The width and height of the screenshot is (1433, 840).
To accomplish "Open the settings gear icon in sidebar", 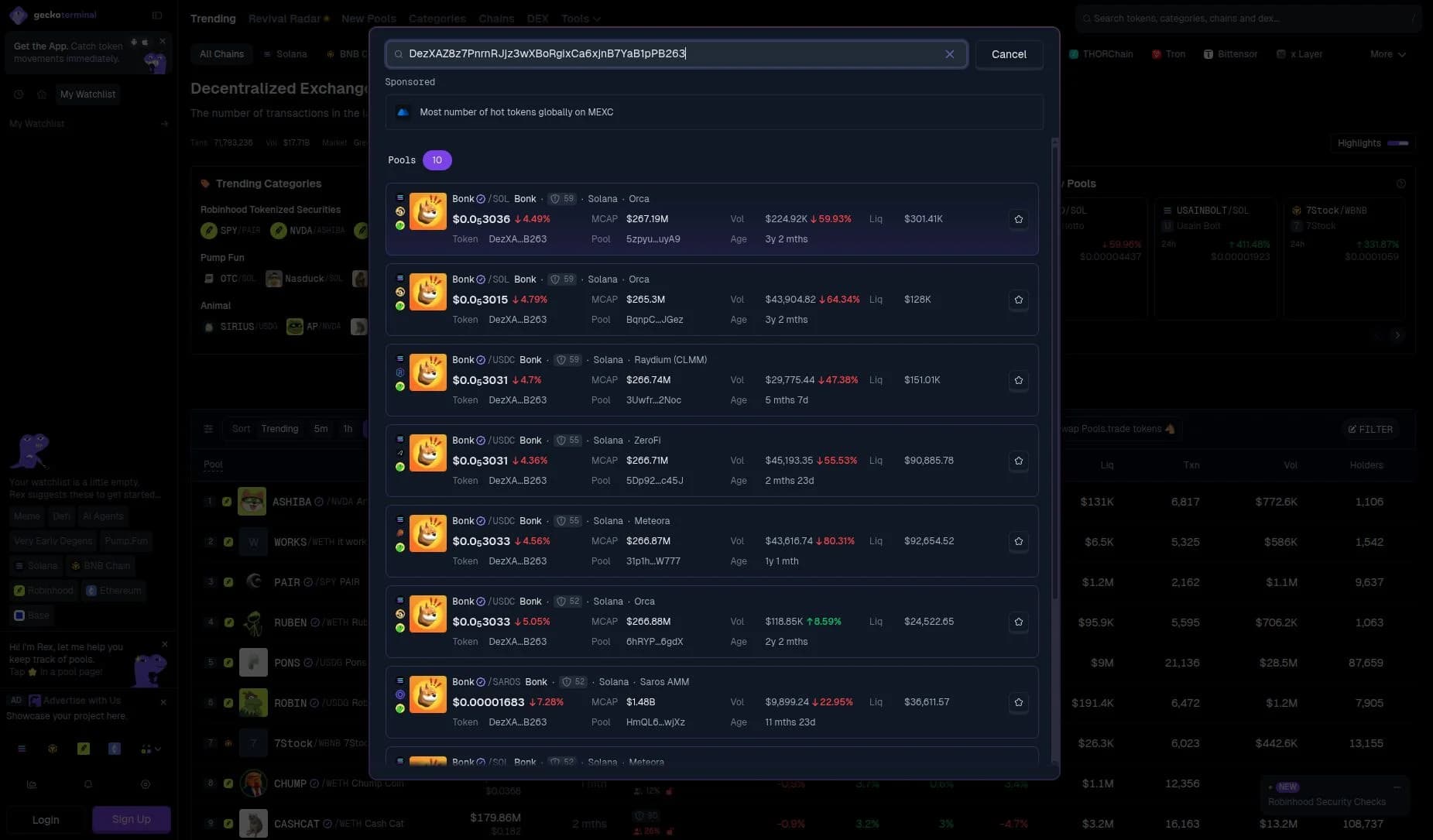I will pyautogui.click(x=145, y=784).
